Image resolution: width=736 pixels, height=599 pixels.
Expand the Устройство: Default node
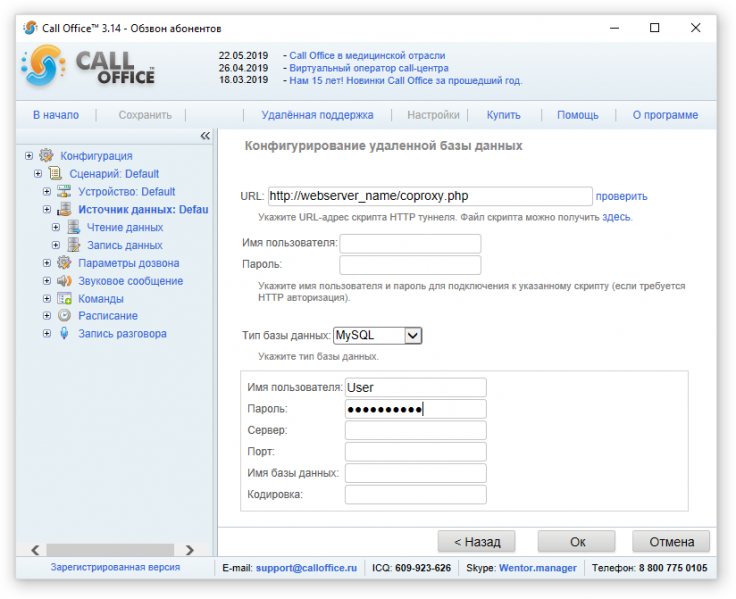coord(47,192)
